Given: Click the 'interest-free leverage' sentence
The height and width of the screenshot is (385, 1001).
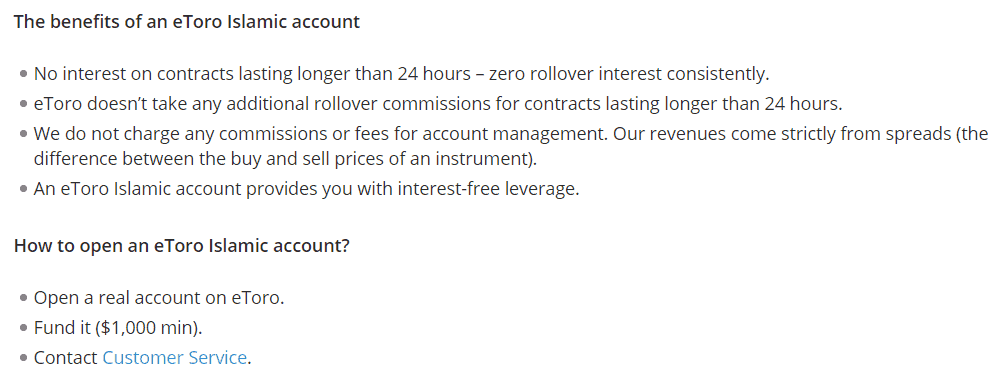Looking at the screenshot, I should click(x=306, y=190).
